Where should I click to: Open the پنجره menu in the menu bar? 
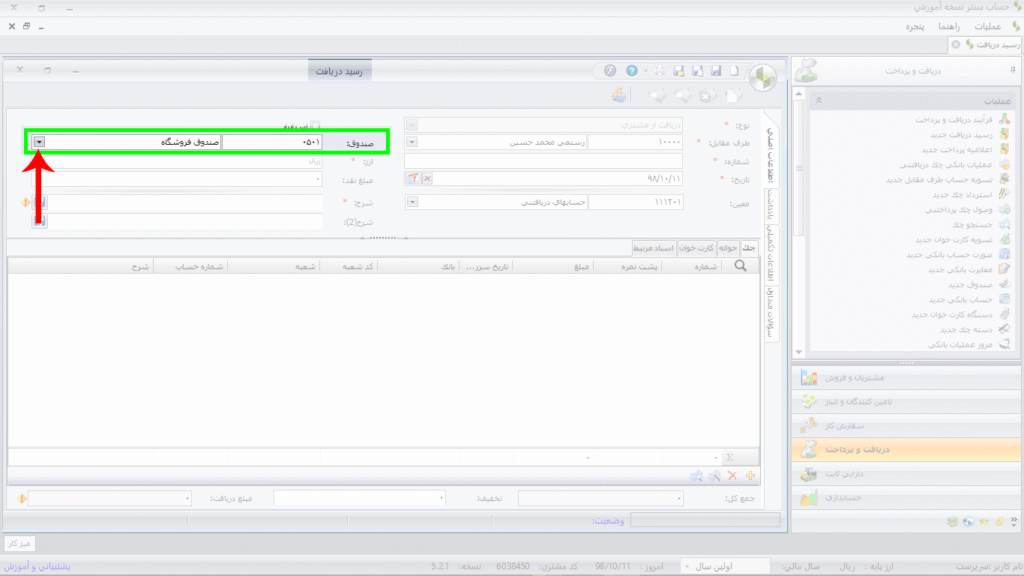tap(914, 26)
